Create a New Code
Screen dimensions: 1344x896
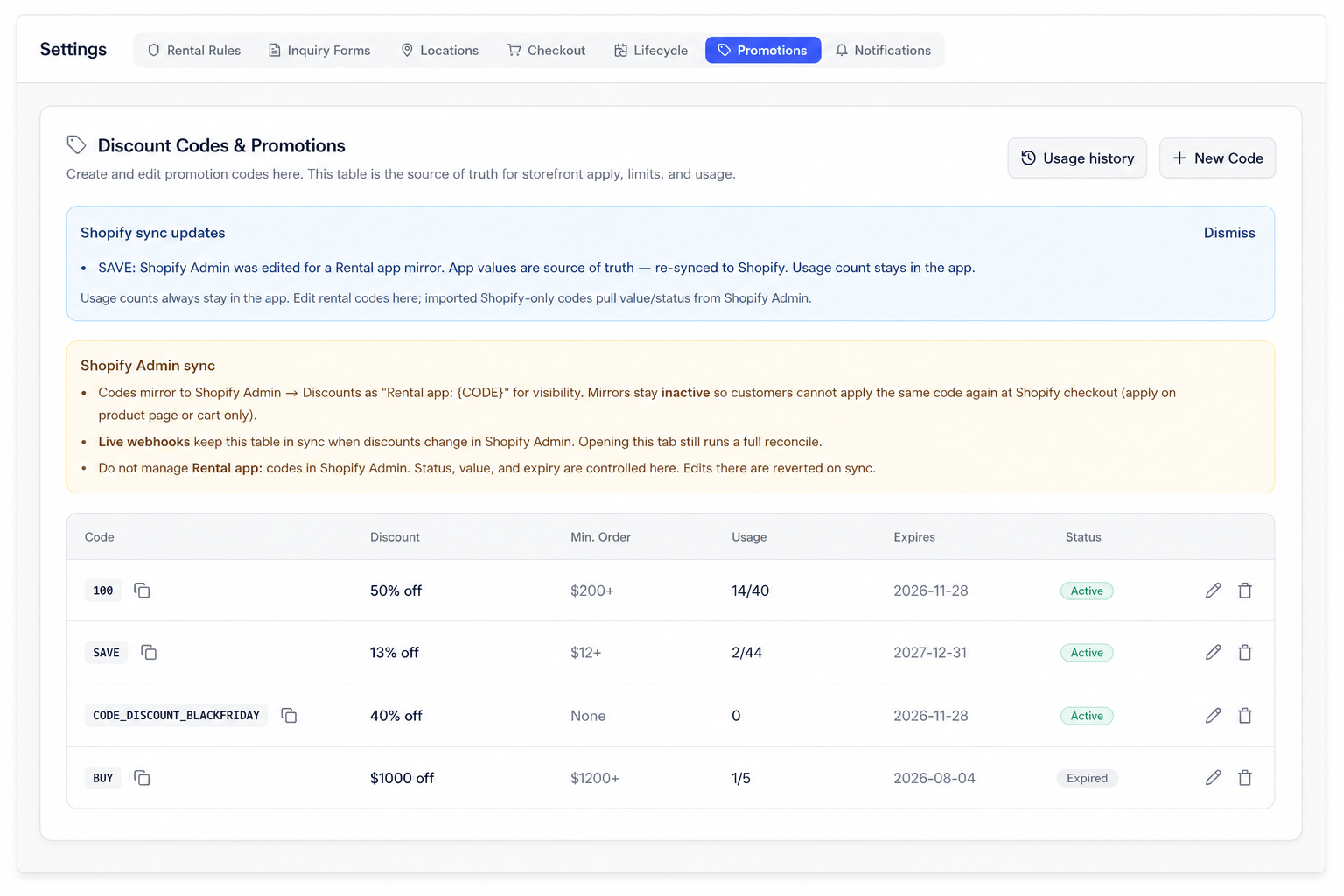click(x=1217, y=158)
